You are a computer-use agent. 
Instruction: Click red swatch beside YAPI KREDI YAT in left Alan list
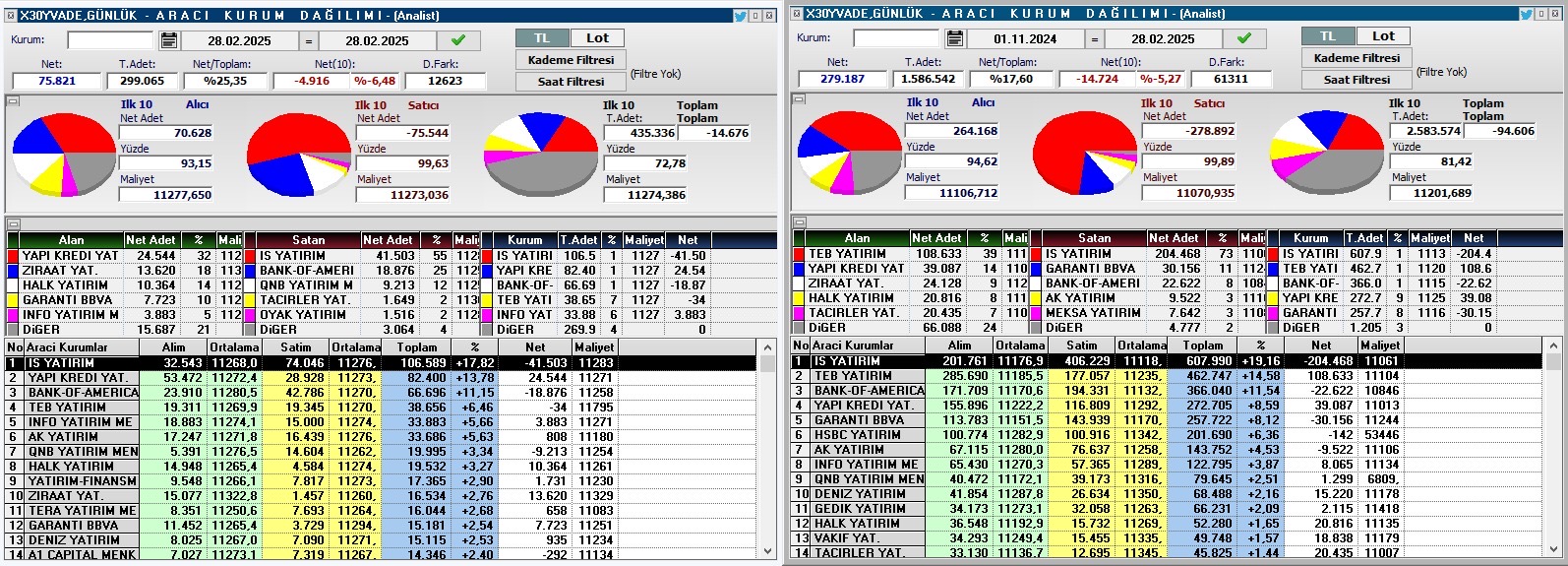tap(14, 256)
